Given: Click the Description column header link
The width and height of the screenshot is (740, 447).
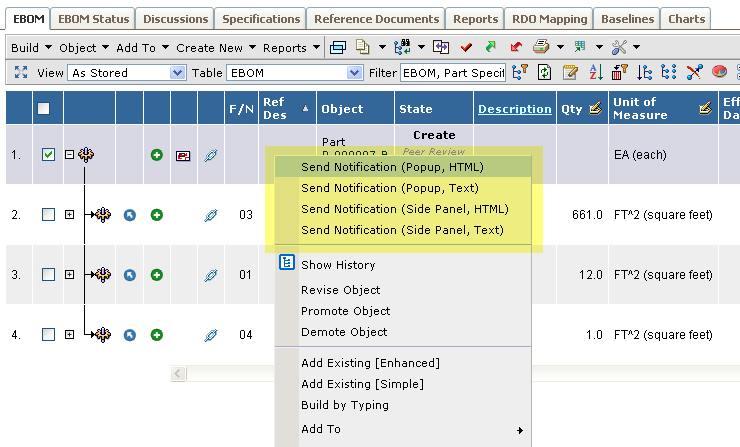Looking at the screenshot, I should (x=514, y=109).
